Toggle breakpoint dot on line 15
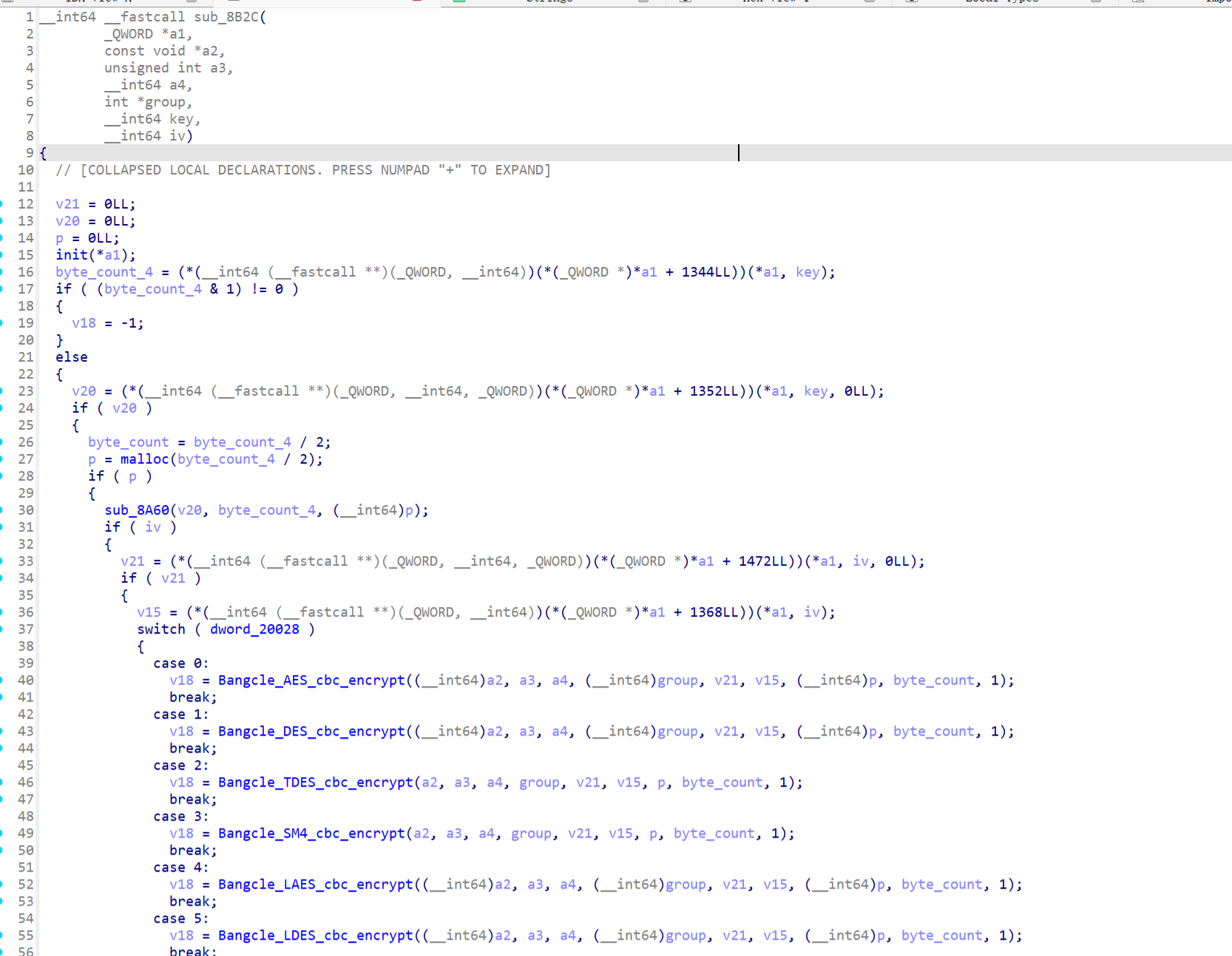 tap(2, 255)
